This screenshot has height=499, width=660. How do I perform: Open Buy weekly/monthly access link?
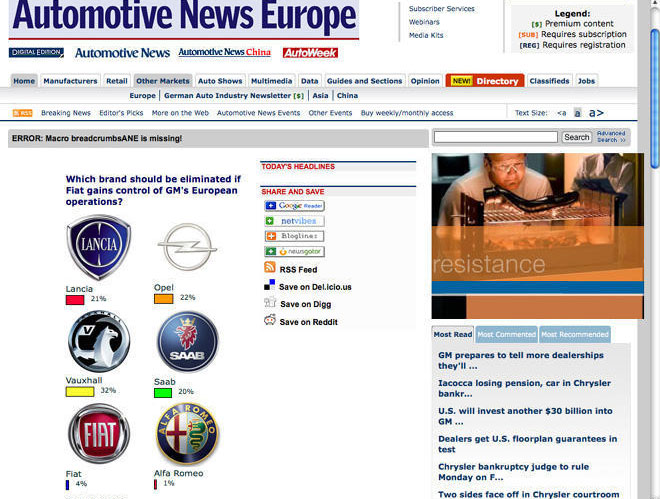coord(407,113)
